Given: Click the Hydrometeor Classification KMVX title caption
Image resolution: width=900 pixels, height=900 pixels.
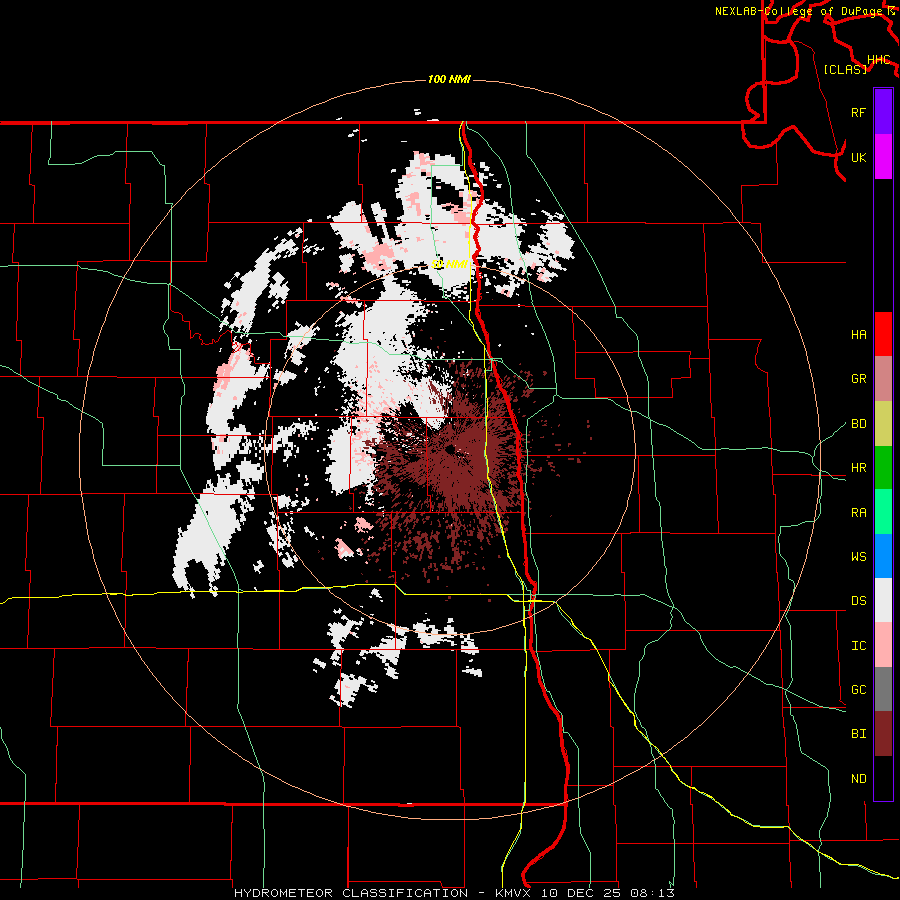Looking at the screenshot, I should (454, 893).
